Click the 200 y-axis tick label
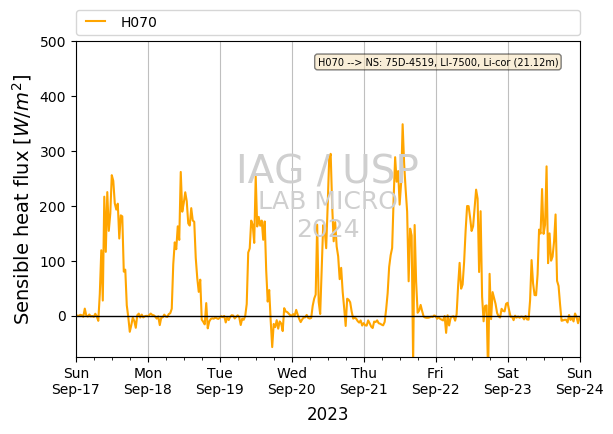The image size is (613, 434). pyautogui.click(x=53, y=207)
